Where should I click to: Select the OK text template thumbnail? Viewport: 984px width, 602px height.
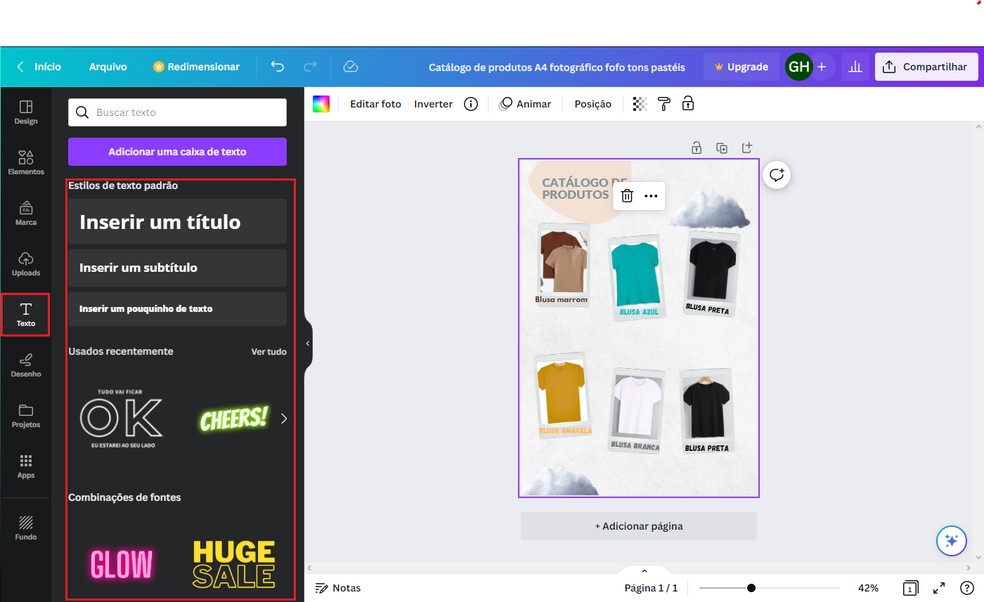[122, 418]
